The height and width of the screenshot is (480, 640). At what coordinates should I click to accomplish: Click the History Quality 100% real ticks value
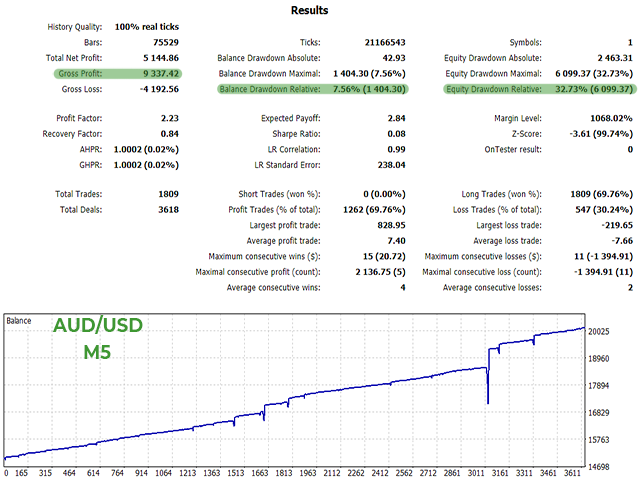[x=146, y=26]
